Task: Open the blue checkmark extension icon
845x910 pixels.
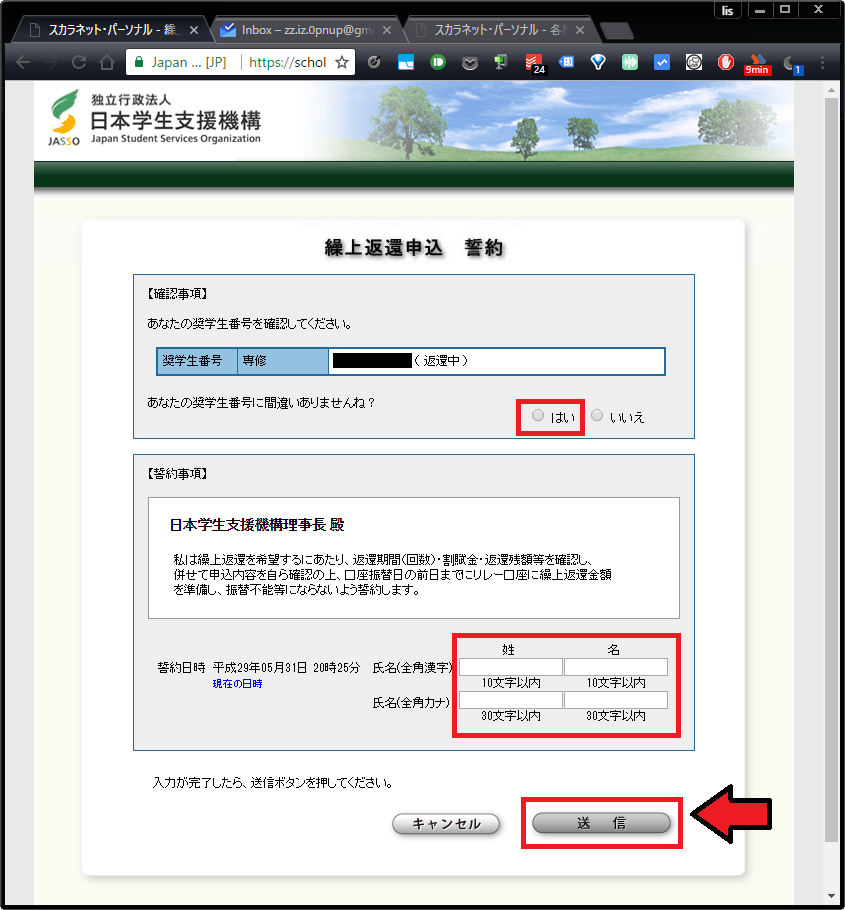Action: [662, 62]
